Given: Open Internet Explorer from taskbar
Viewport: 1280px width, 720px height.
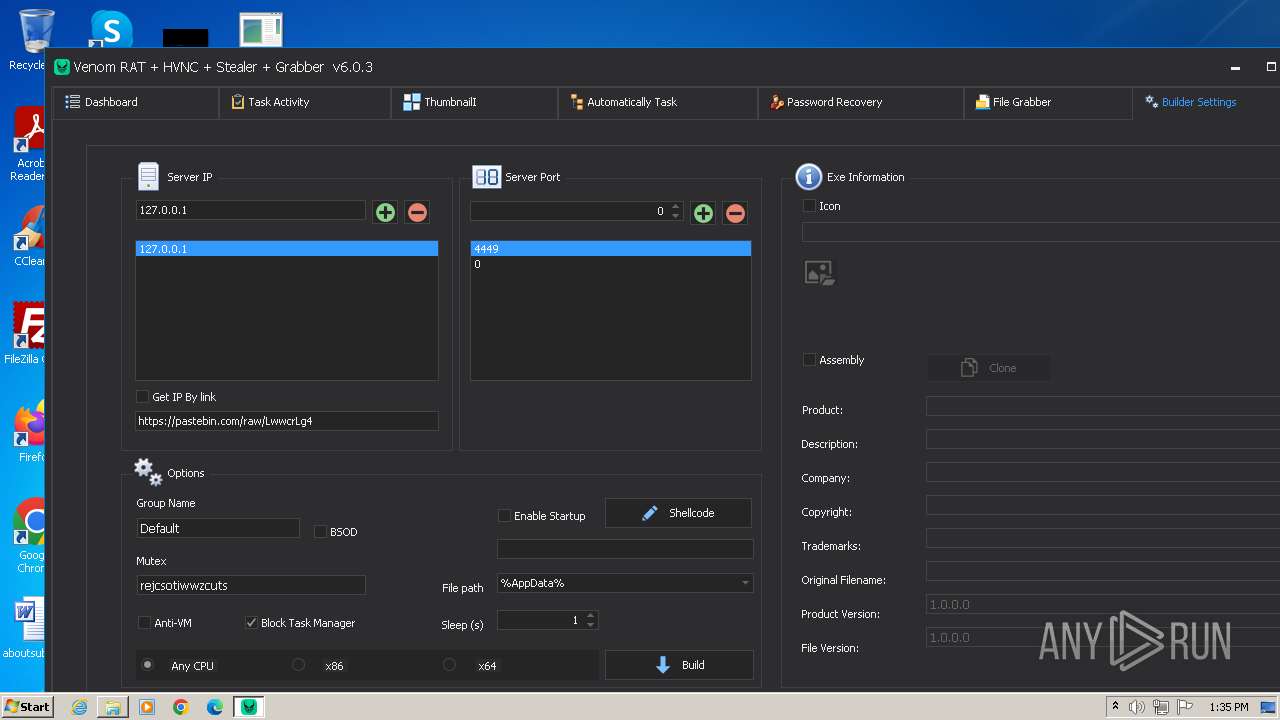Looking at the screenshot, I should [79, 707].
